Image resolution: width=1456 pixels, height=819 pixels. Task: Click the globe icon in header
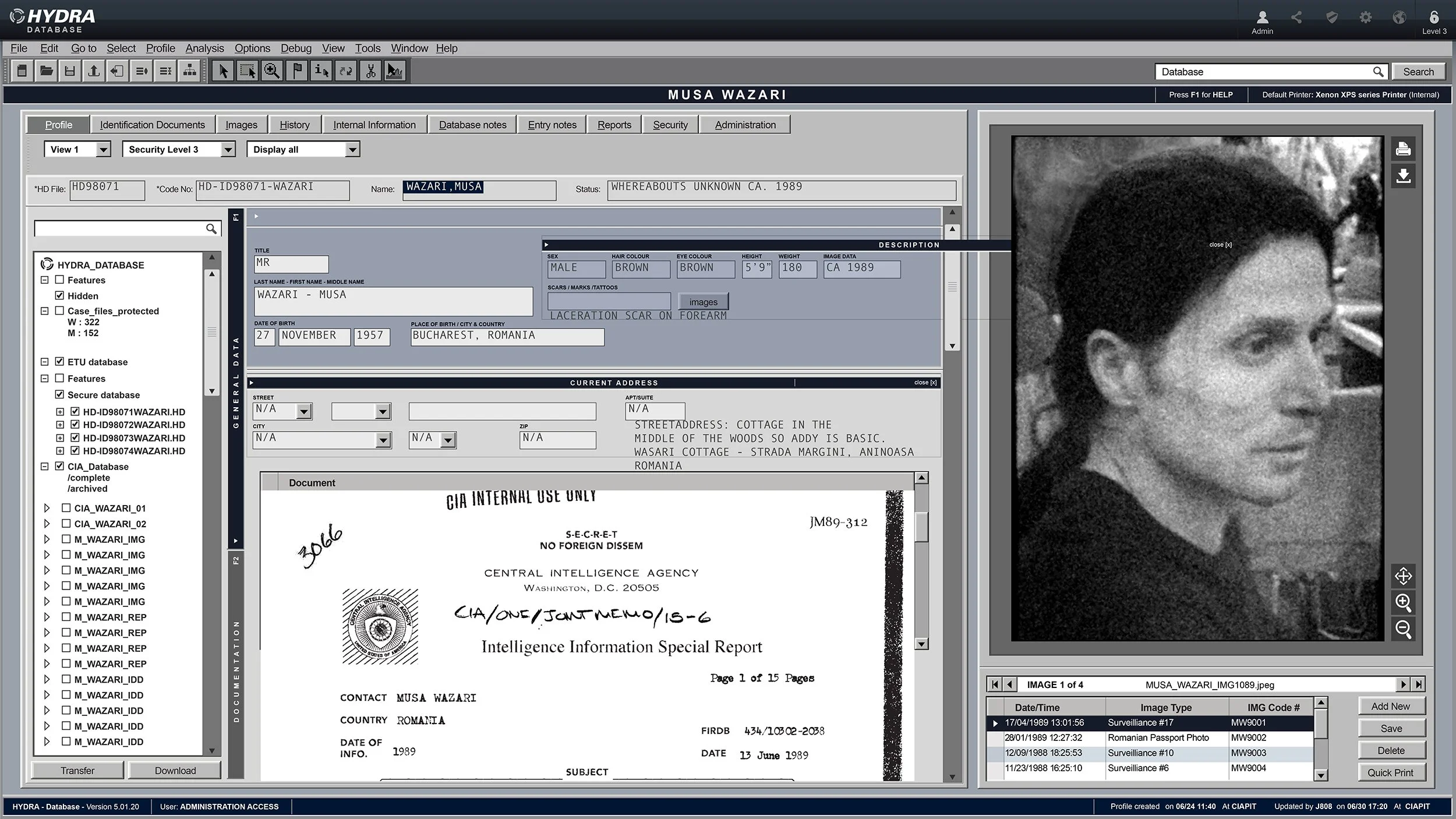(1400, 17)
